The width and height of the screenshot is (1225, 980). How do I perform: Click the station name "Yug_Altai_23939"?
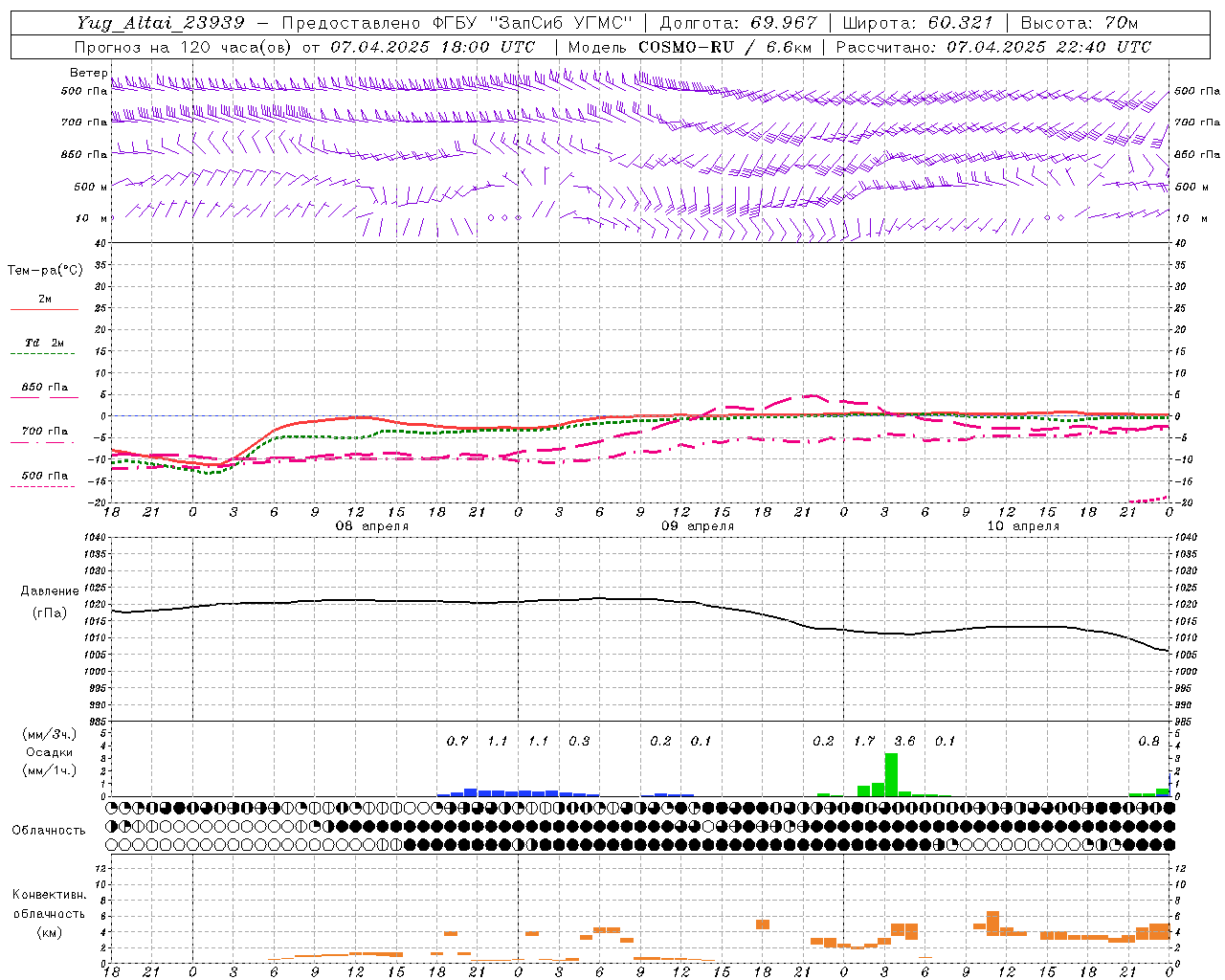point(161,23)
